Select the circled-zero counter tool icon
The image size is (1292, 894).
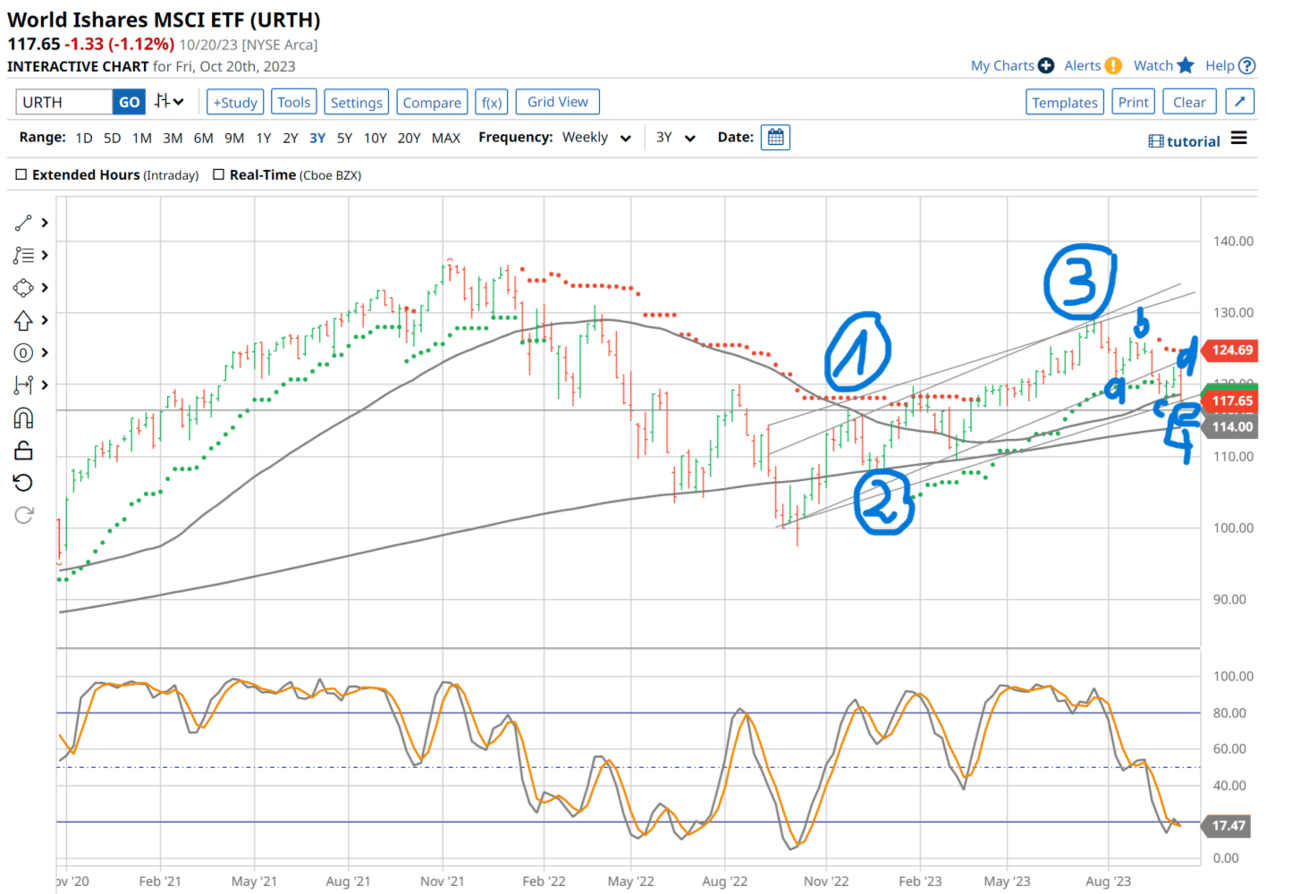[24, 352]
